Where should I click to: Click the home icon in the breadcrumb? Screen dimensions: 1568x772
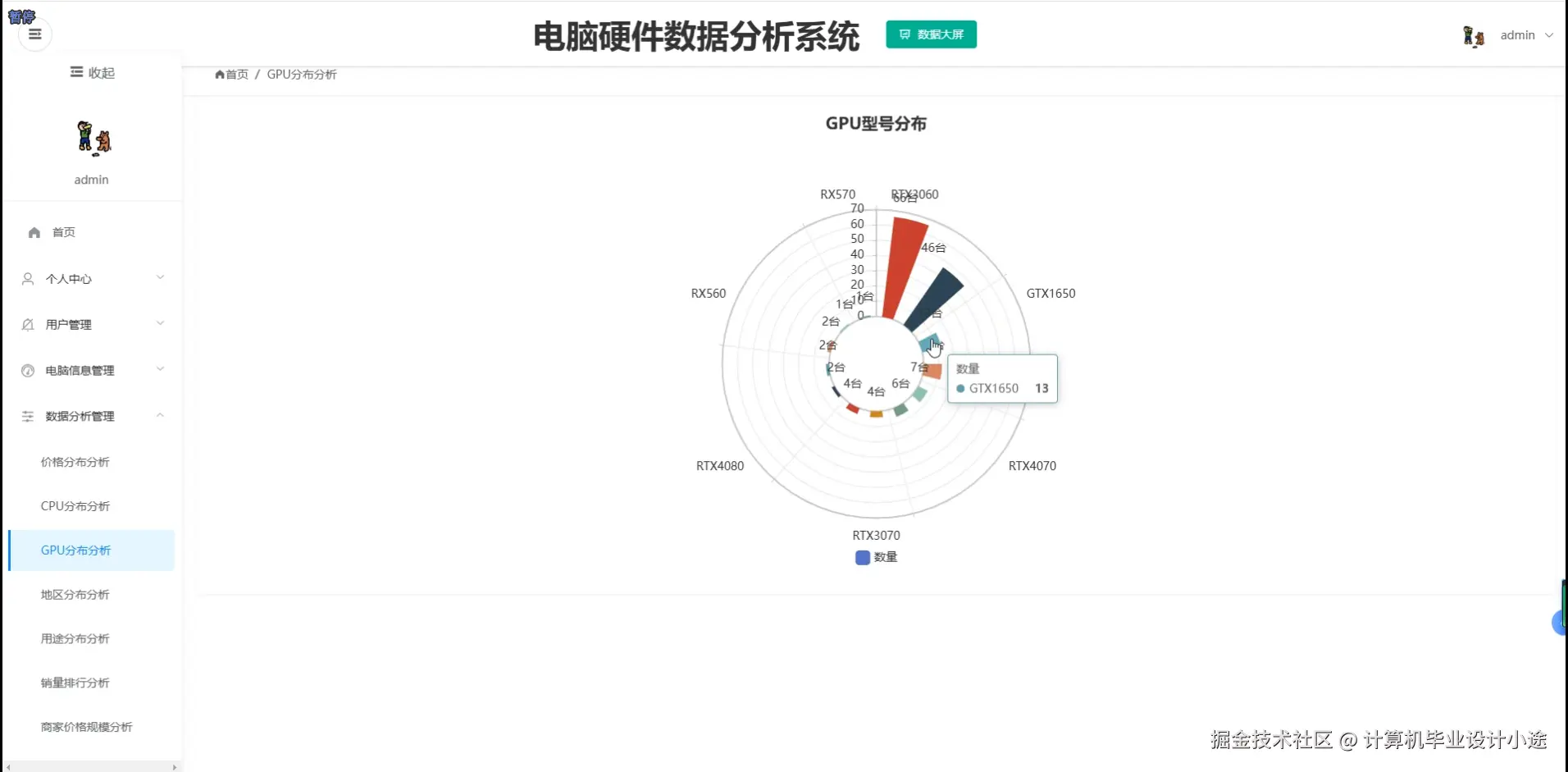click(219, 74)
